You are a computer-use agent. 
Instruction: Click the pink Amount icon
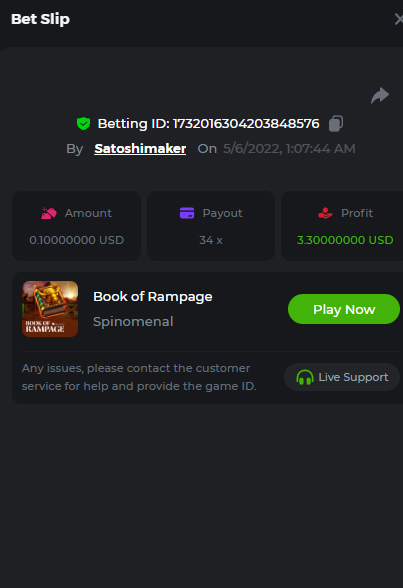tap(49, 213)
